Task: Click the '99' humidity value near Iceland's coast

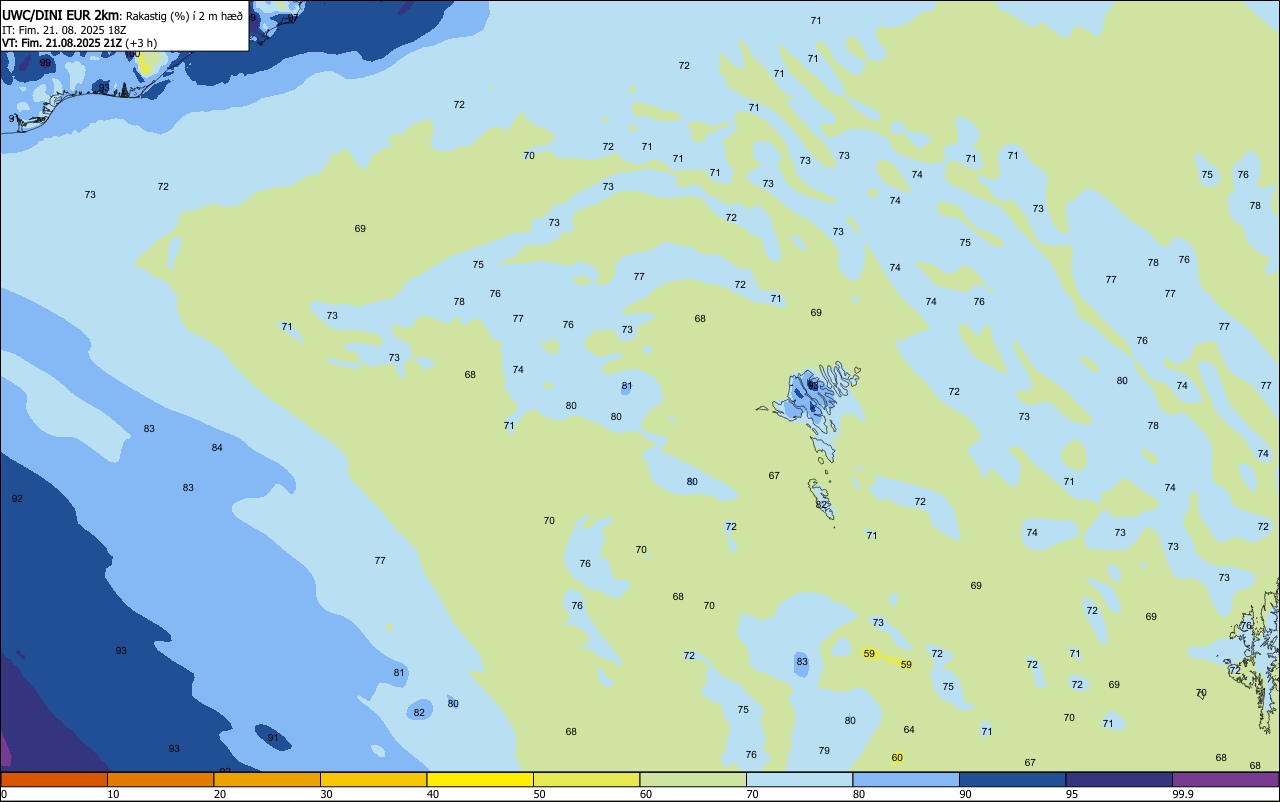Action: (x=45, y=62)
